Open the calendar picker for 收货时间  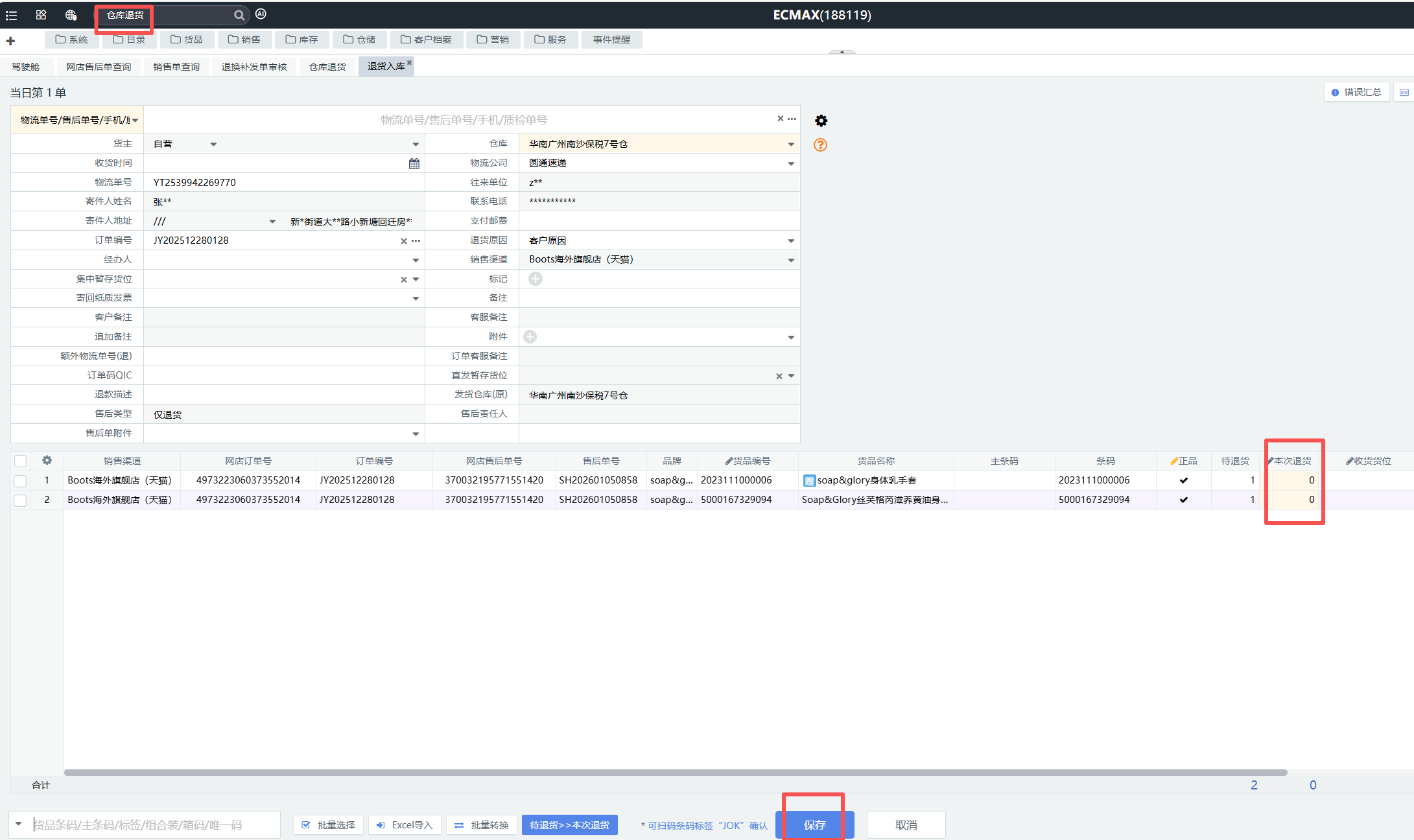click(414, 163)
